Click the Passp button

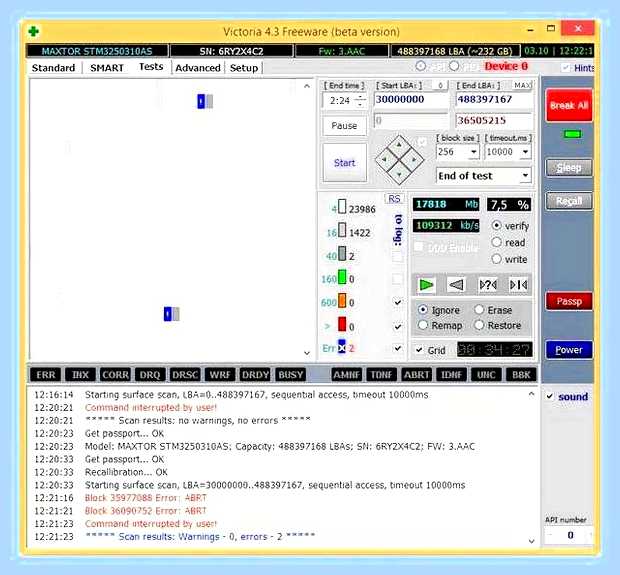pyautogui.click(x=569, y=301)
